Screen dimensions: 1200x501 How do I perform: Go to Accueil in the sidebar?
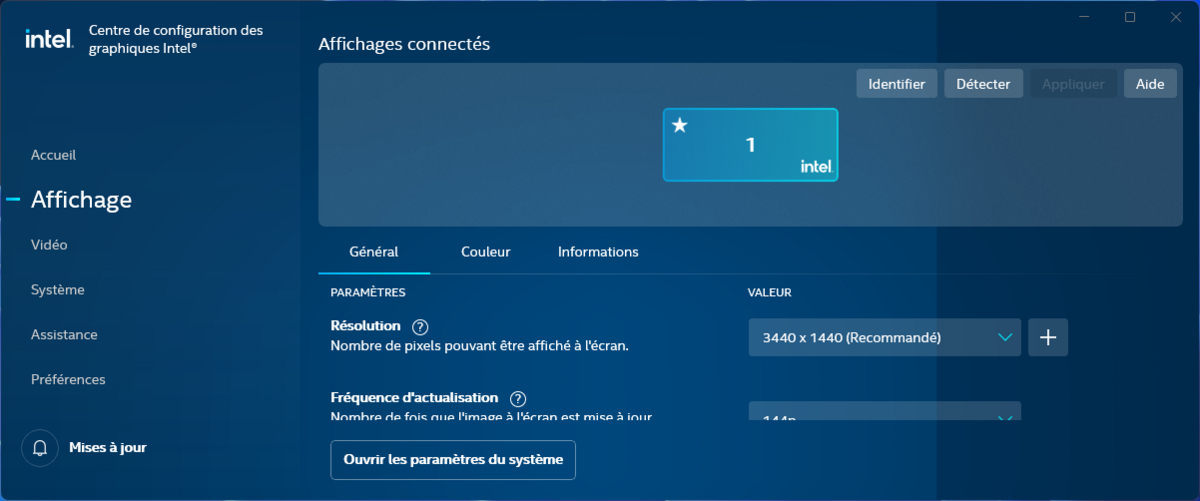point(53,155)
